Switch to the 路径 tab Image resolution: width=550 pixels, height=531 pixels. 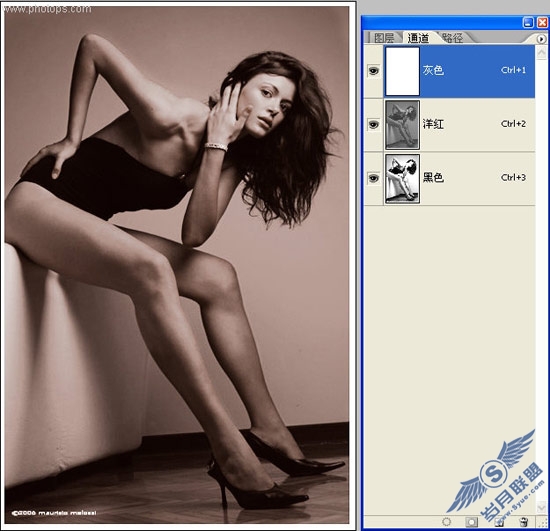click(x=452, y=38)
